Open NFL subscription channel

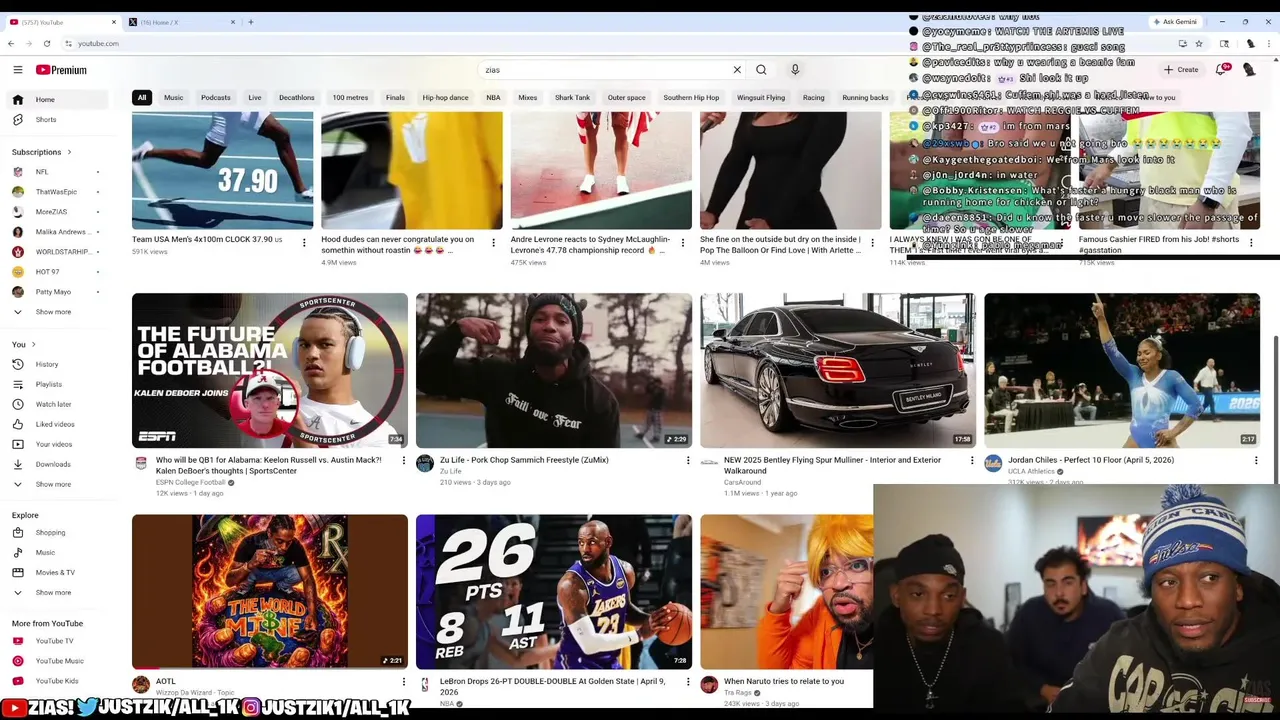click(42, 172)
